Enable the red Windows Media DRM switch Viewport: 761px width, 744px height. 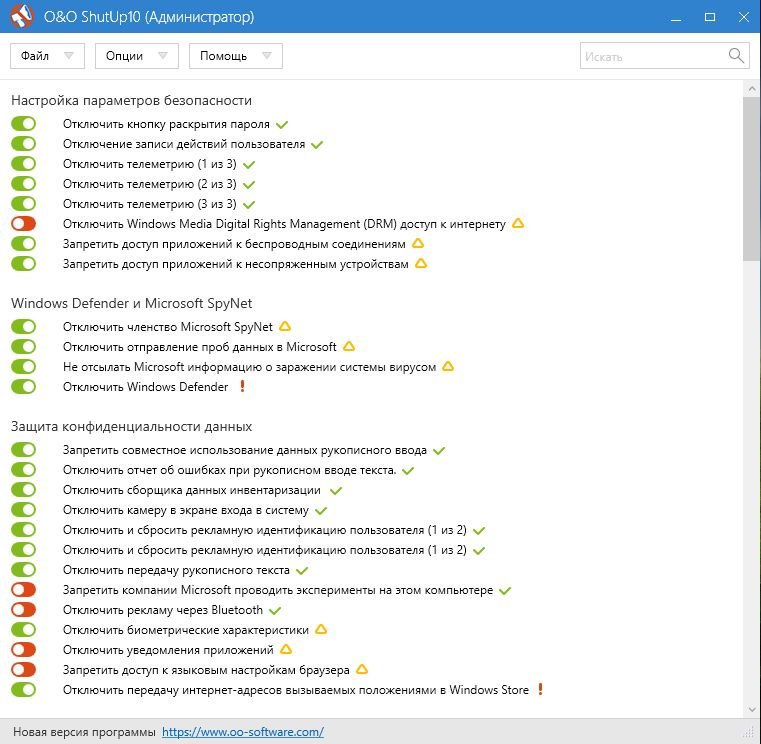pyautogui.click(x=23, y=223)
